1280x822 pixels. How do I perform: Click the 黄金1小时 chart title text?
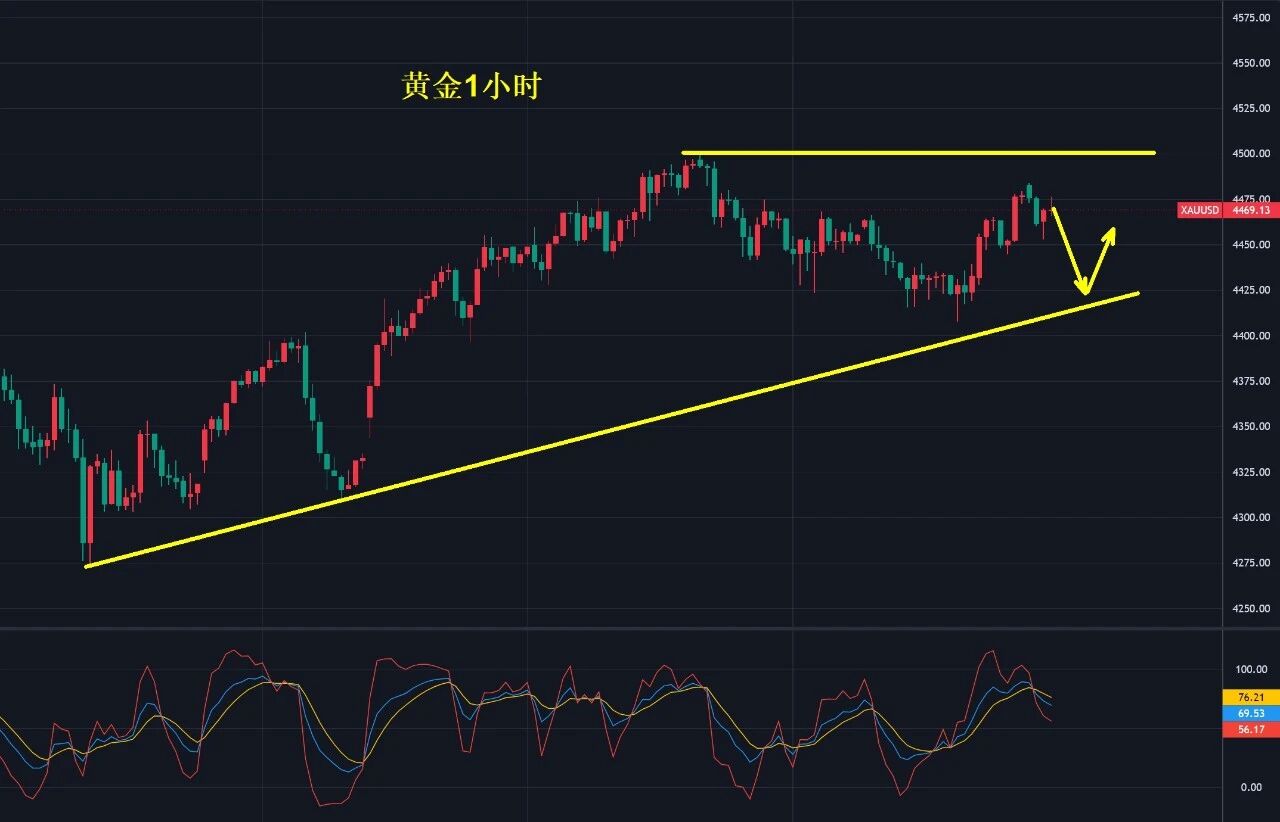(x=470, y=87)
